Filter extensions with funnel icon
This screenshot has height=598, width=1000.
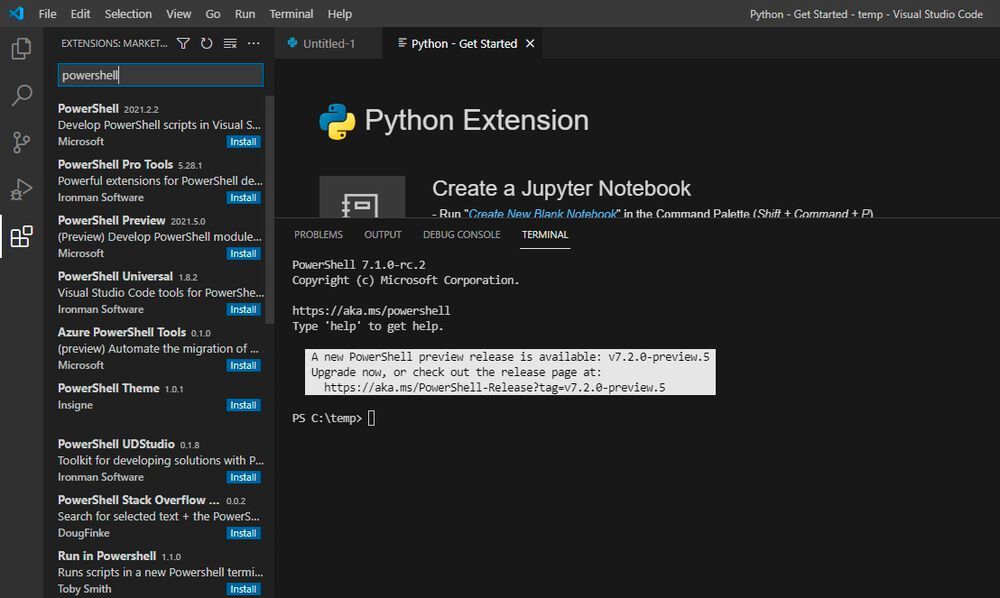(x=183, y=43)
